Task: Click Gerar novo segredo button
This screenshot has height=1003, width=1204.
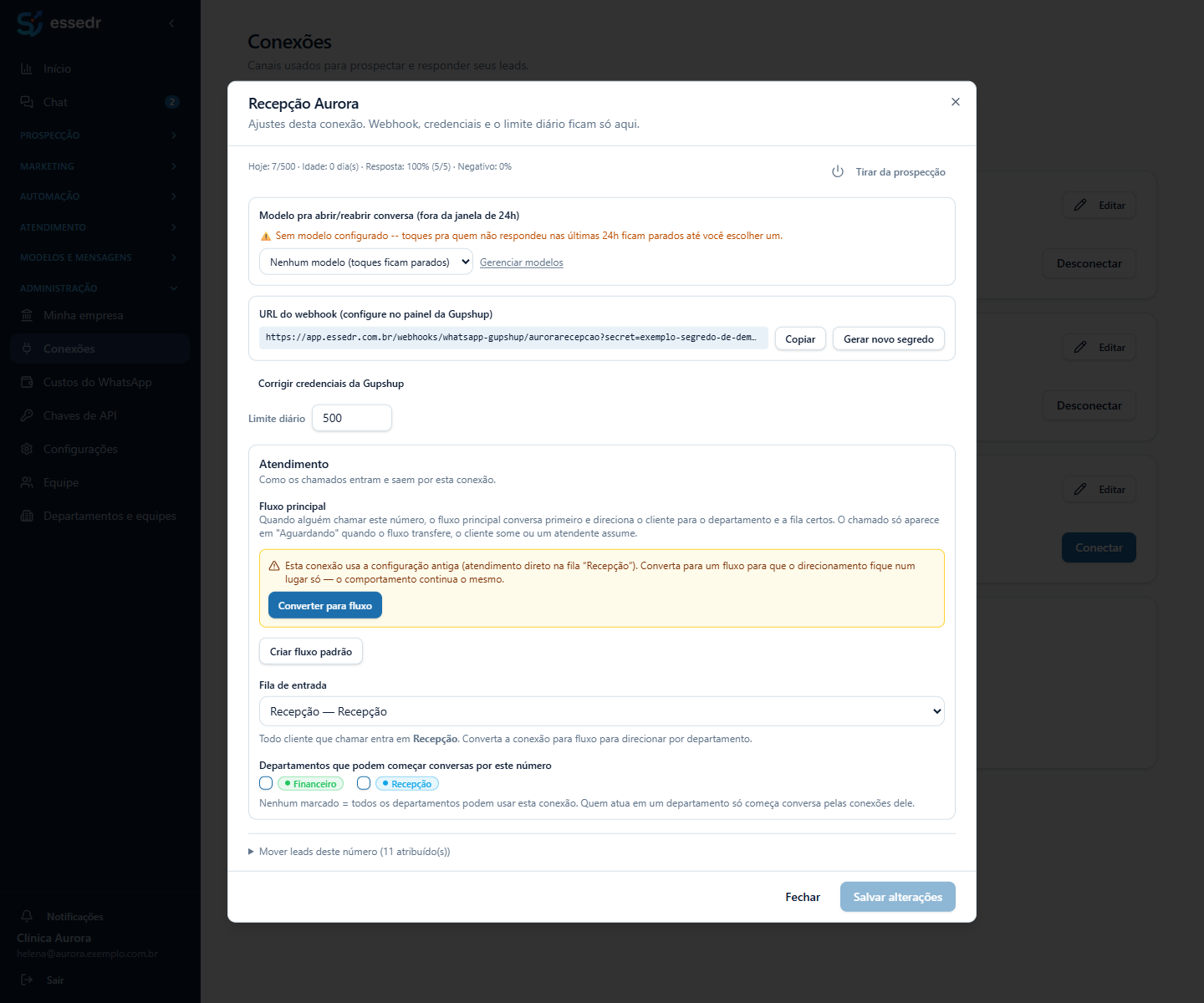Action: [x=889, y=339]
